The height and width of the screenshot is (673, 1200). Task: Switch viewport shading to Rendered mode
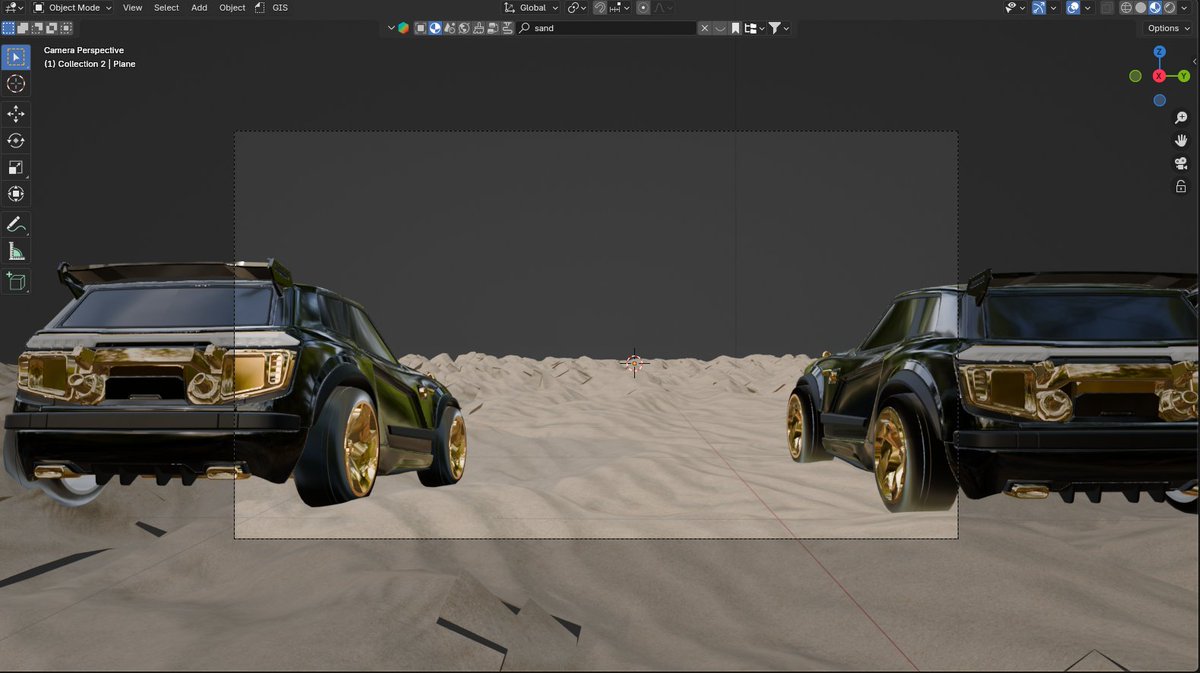pyautogui.click(x=1168, y=7)
